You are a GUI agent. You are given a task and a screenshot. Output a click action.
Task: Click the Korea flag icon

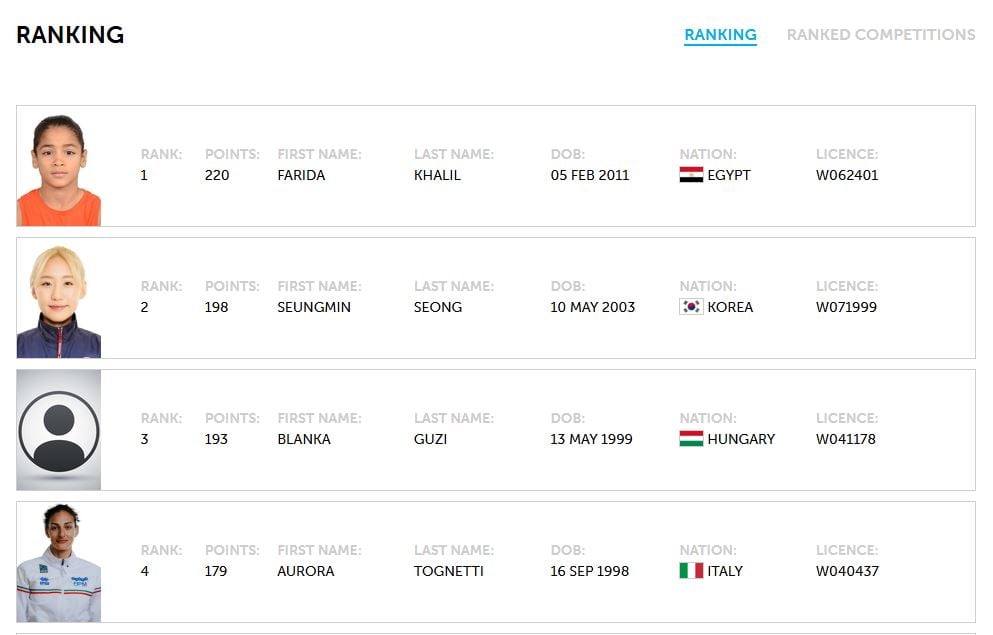tap(691, 307)
